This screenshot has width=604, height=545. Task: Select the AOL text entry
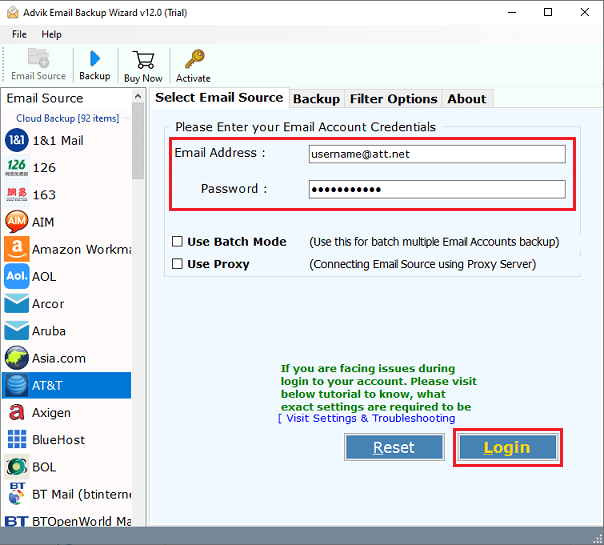pyautogui.click(x=44, y=277)
